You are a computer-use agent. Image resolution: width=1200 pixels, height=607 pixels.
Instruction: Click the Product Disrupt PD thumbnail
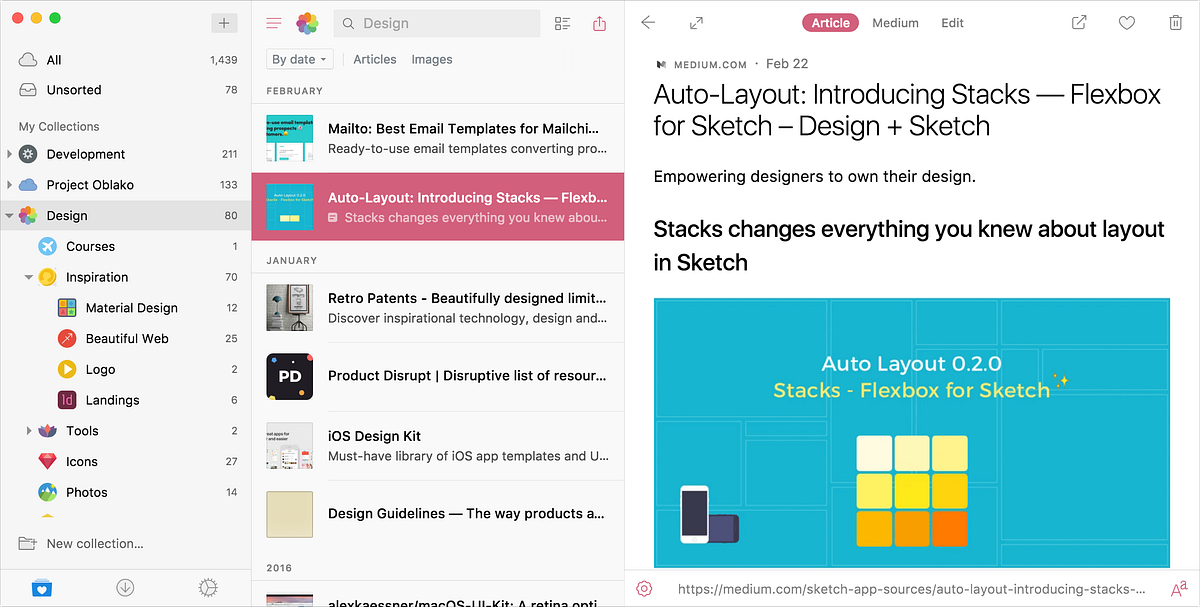click(x=290, y=376)
